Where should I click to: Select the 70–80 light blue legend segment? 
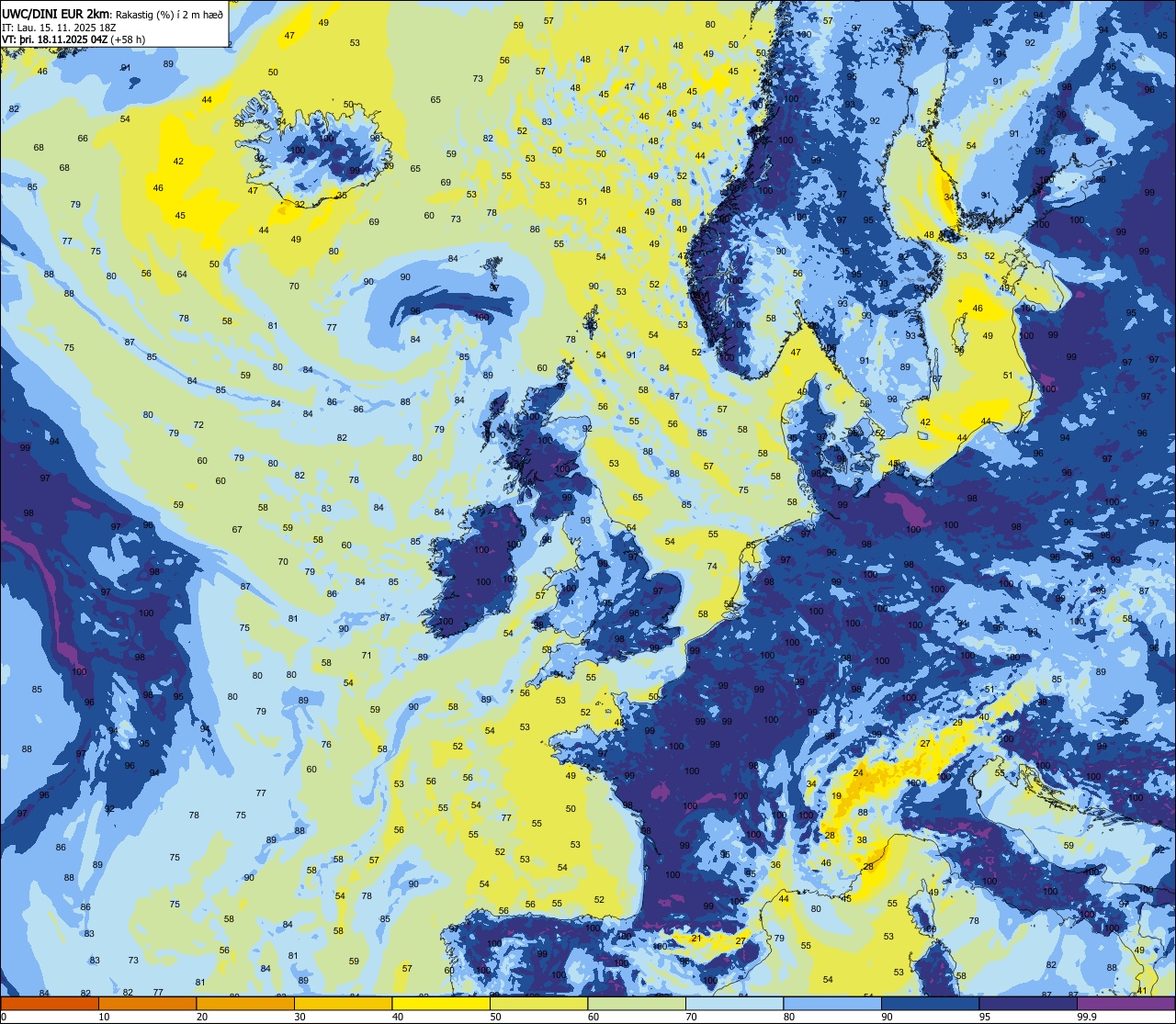(x=734, y=1004)
